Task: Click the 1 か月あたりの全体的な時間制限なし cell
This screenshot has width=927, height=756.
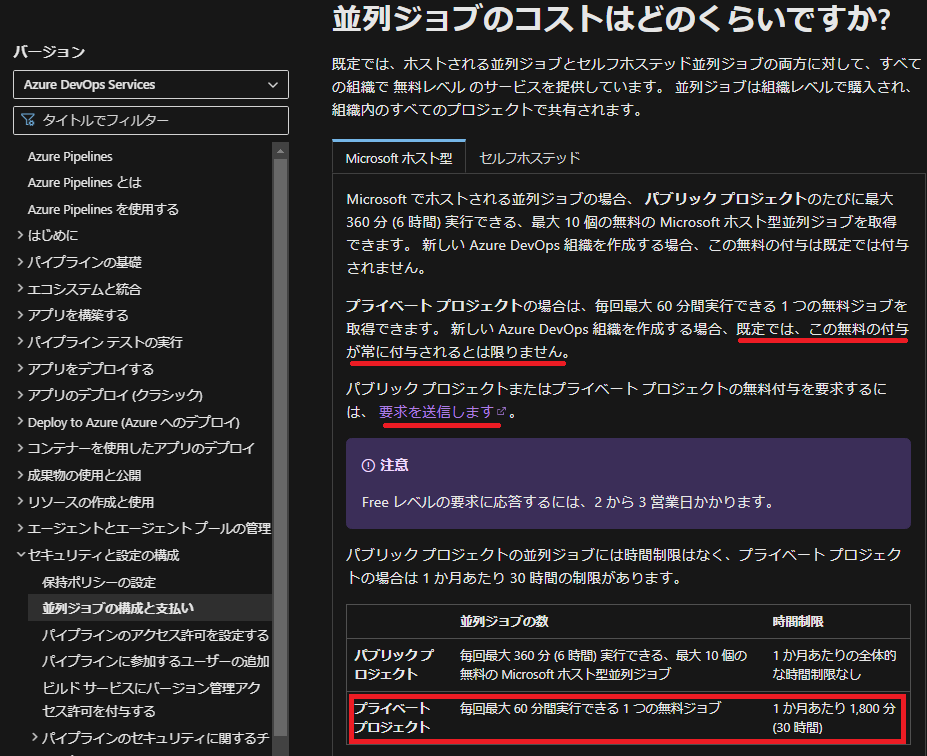Action: [834, 664]
